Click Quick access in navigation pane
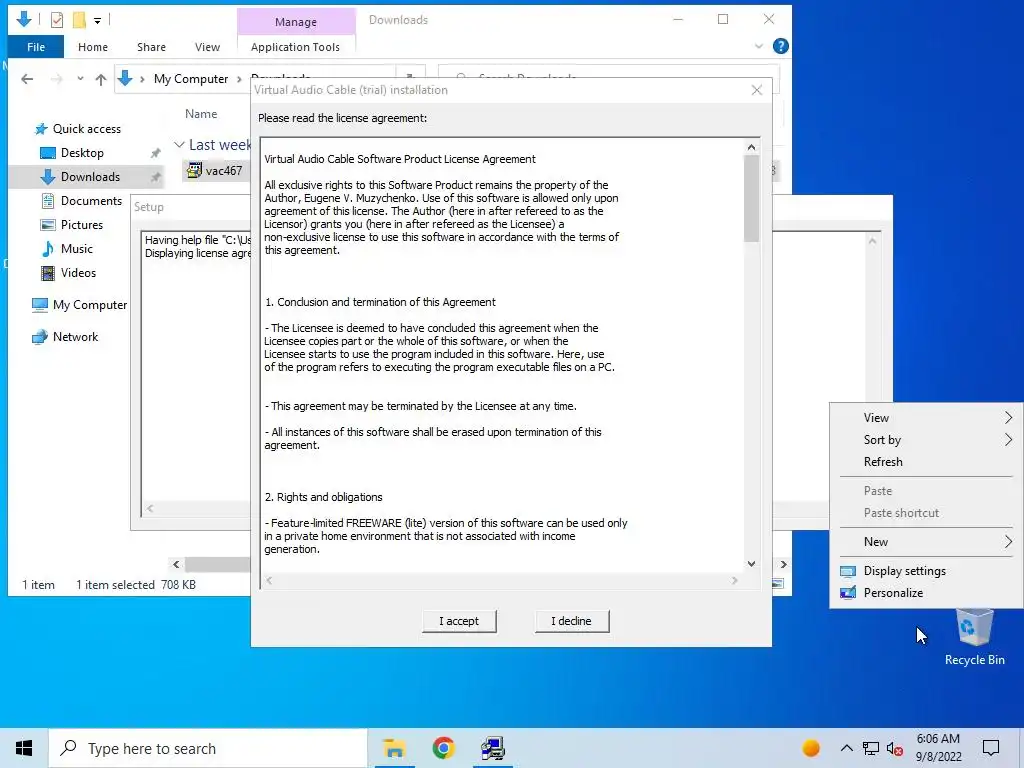Viewport: 1024px width, 768px height. click(x=86, y=129)
